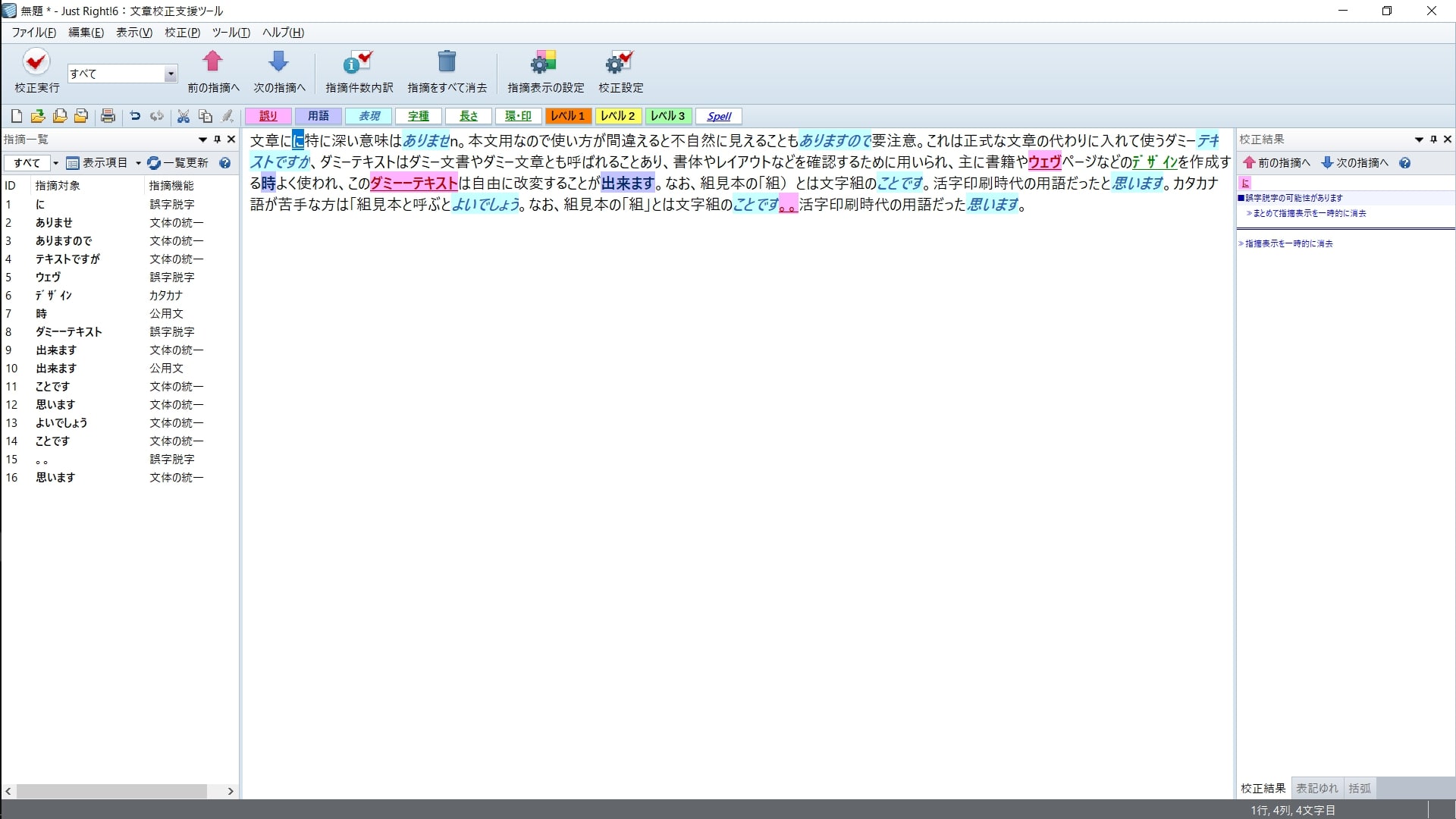Toggle the レベル1 highlight filter
1456x819 pixels.
pyautogui.click(x=568, y=116)
